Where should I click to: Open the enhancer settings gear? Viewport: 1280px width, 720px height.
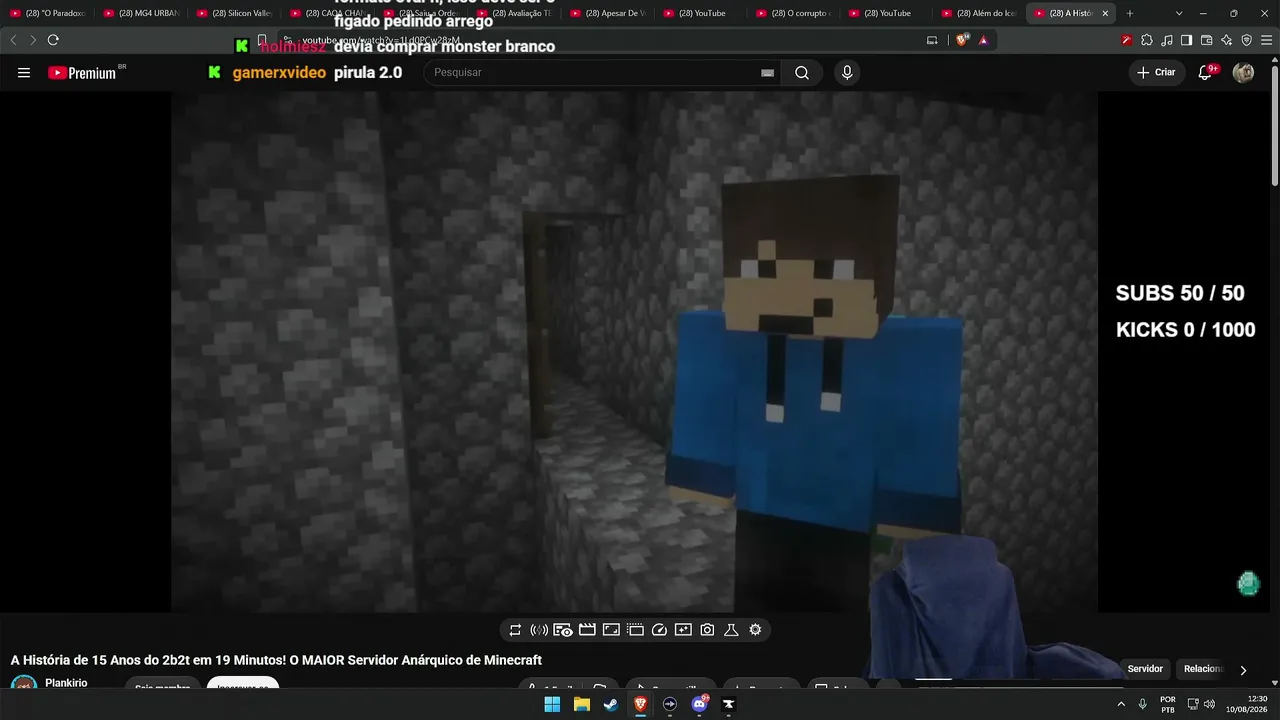tap(755, 630)
